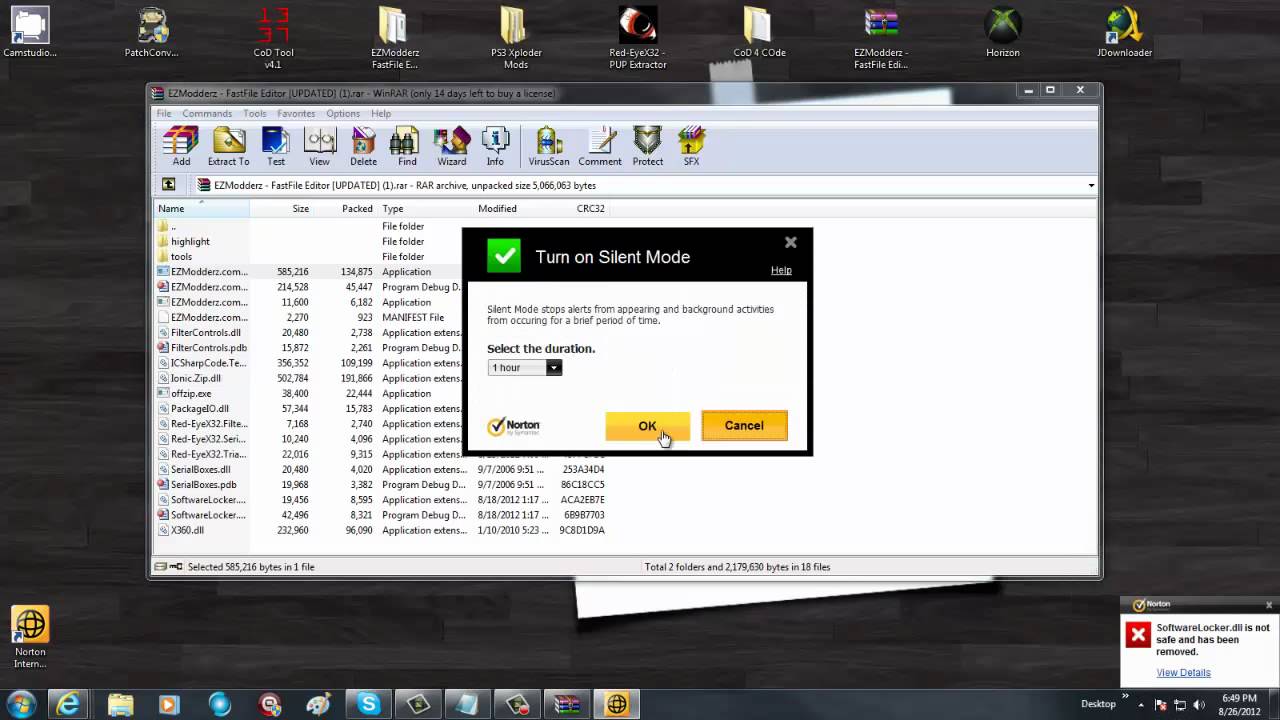Click View Details in Norton notification
Viewport: 1280px width, 720px height.
point(1183,672)
